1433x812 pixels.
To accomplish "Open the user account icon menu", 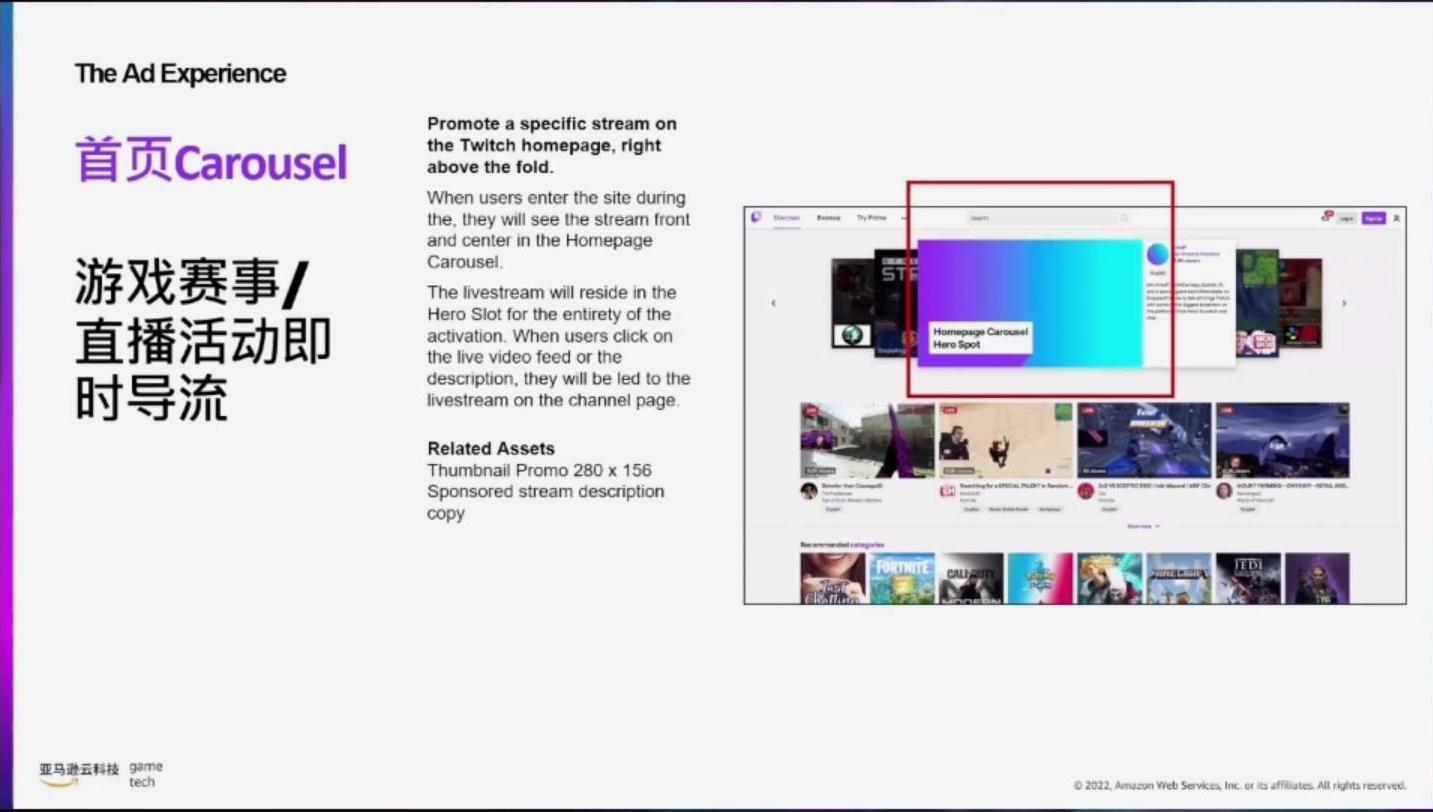I will [1396, 218].
